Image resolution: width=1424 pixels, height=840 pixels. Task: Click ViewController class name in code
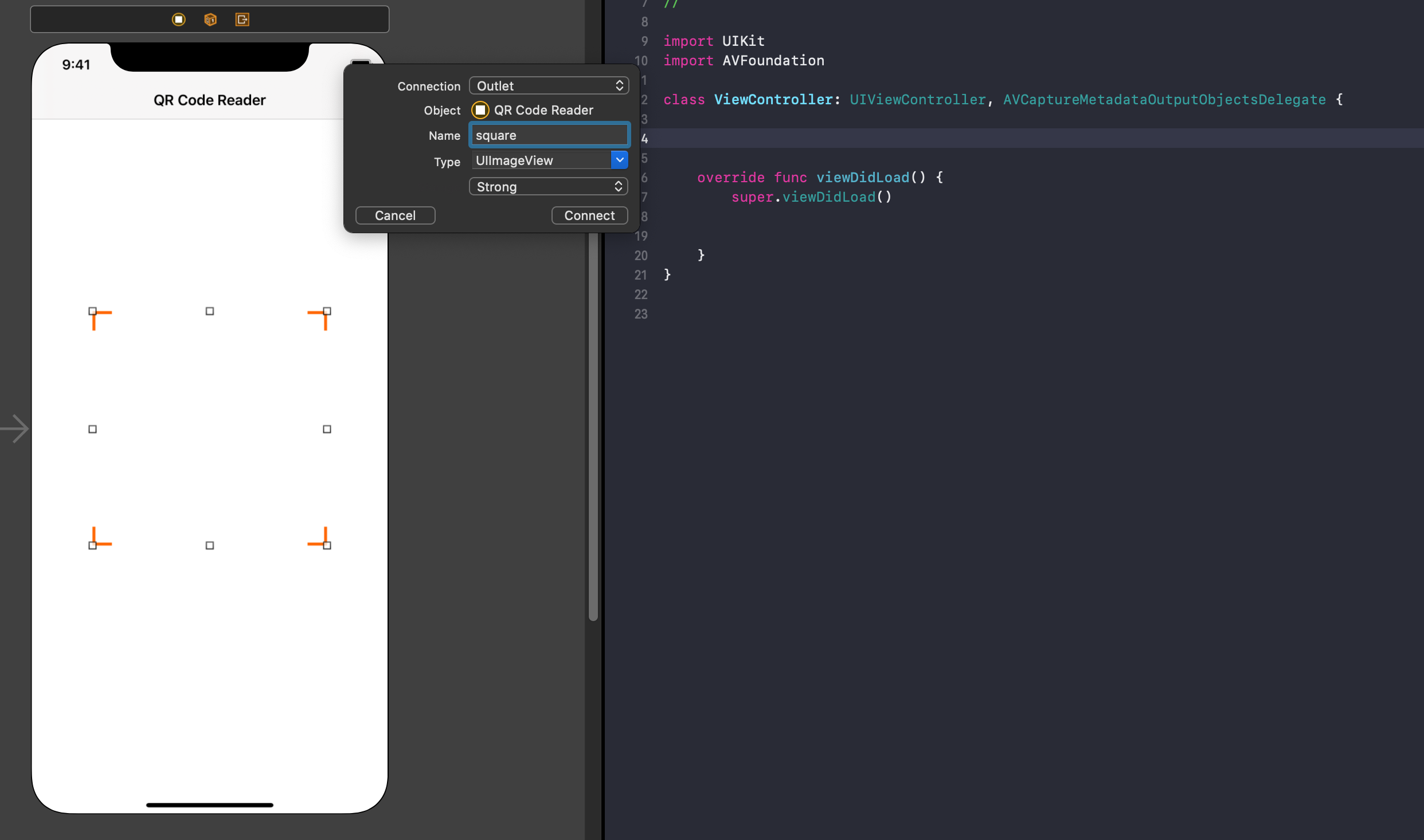(x=773, y=100)
